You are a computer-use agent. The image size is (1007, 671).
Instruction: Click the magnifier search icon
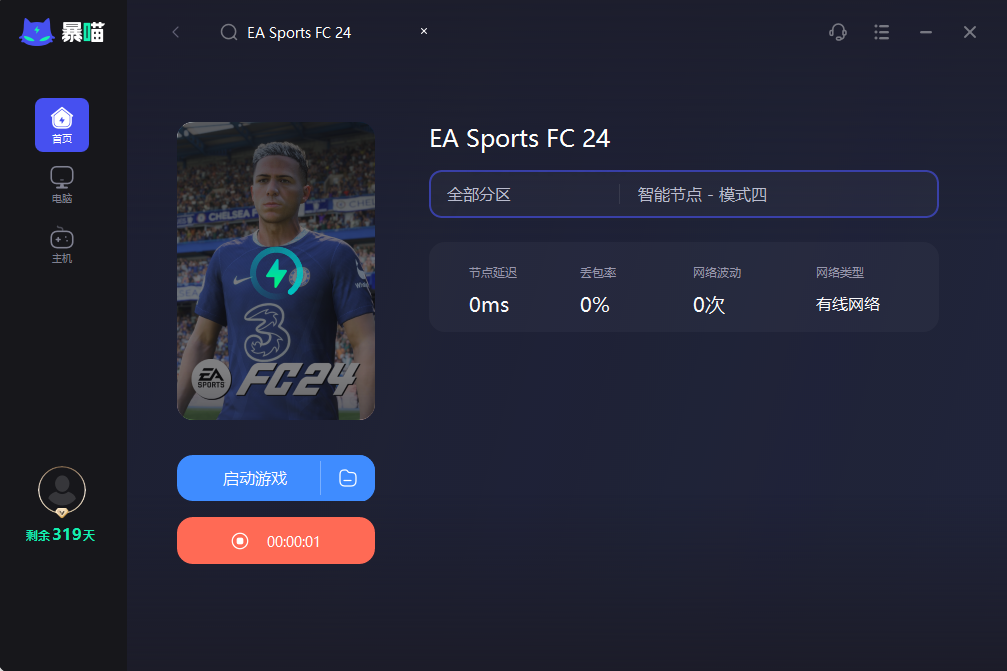coord(229,32)
